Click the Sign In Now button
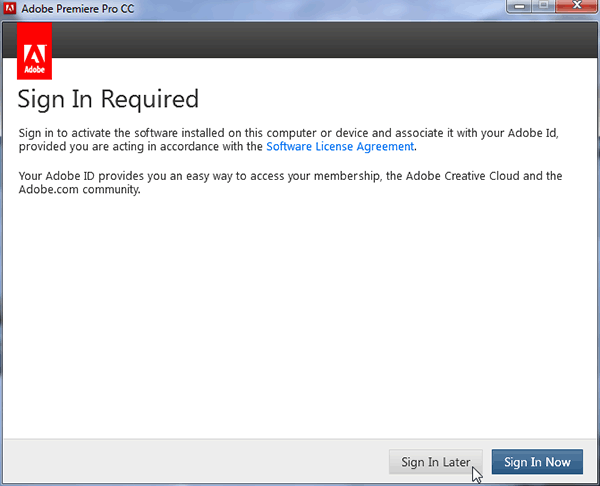 [537, 462]
